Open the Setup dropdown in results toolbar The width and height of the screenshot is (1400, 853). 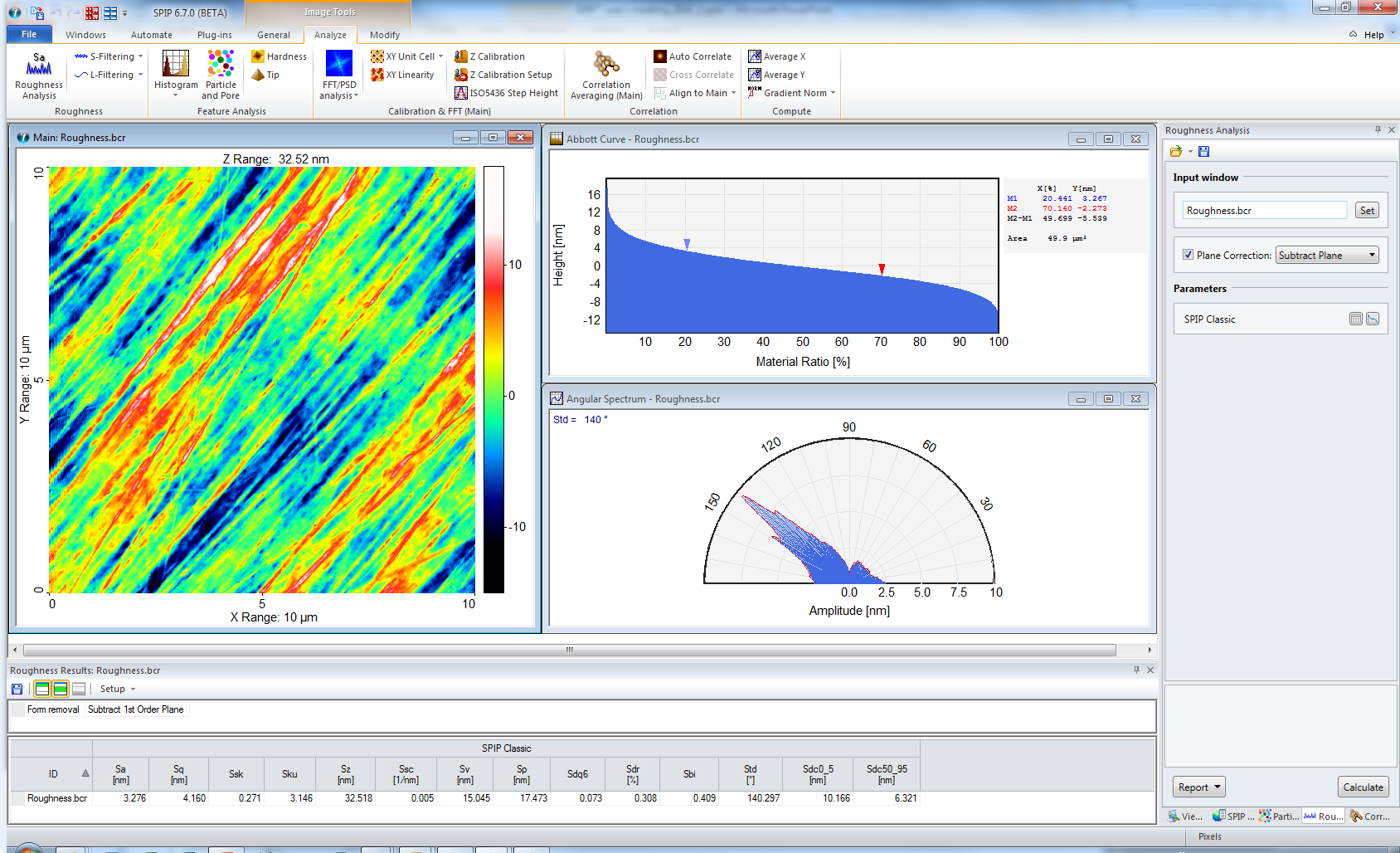pos(117,689)
